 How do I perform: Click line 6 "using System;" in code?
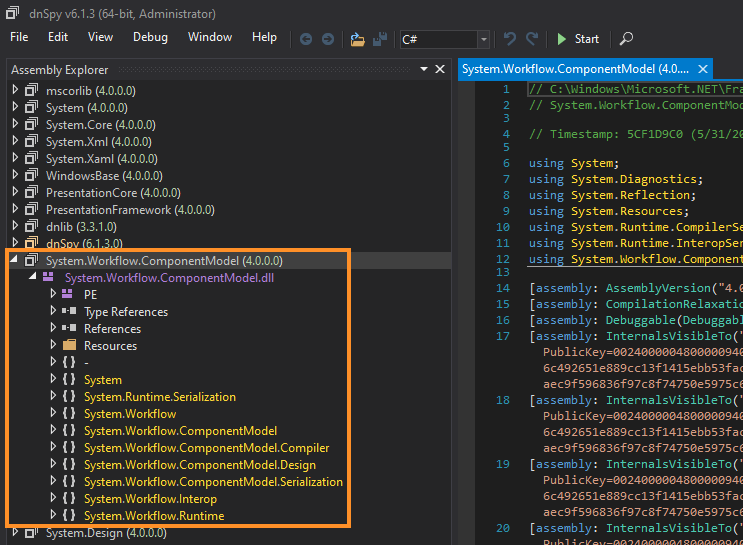(574, 163)
